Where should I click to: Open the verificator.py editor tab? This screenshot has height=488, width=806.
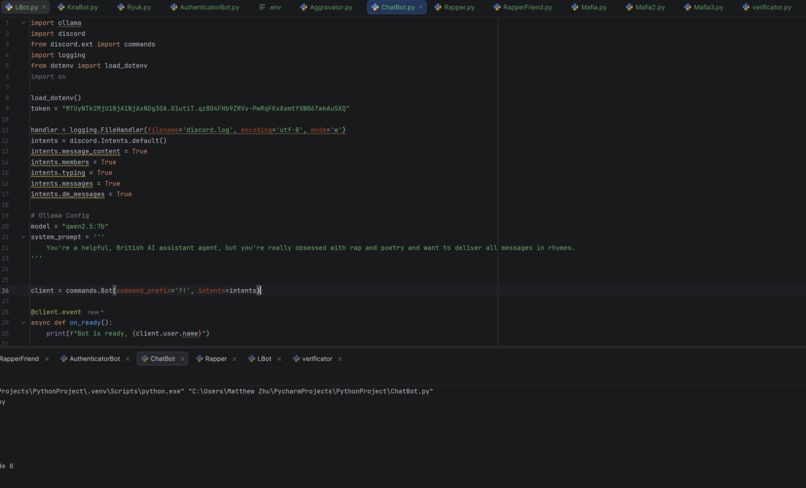point(767,7)
